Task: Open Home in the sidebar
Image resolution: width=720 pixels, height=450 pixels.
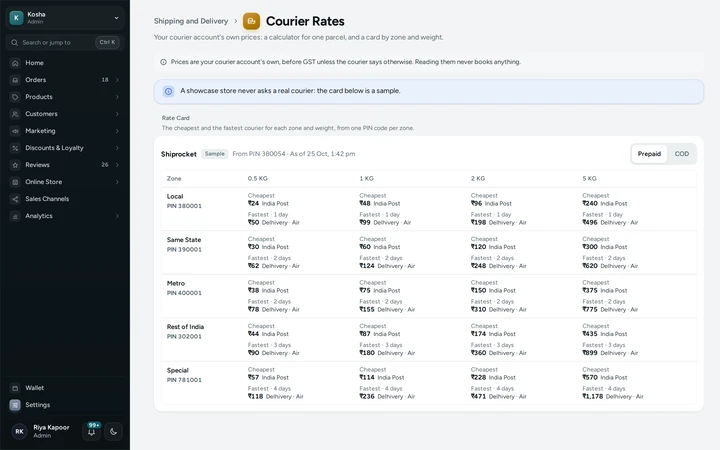Action: point(65,63)
